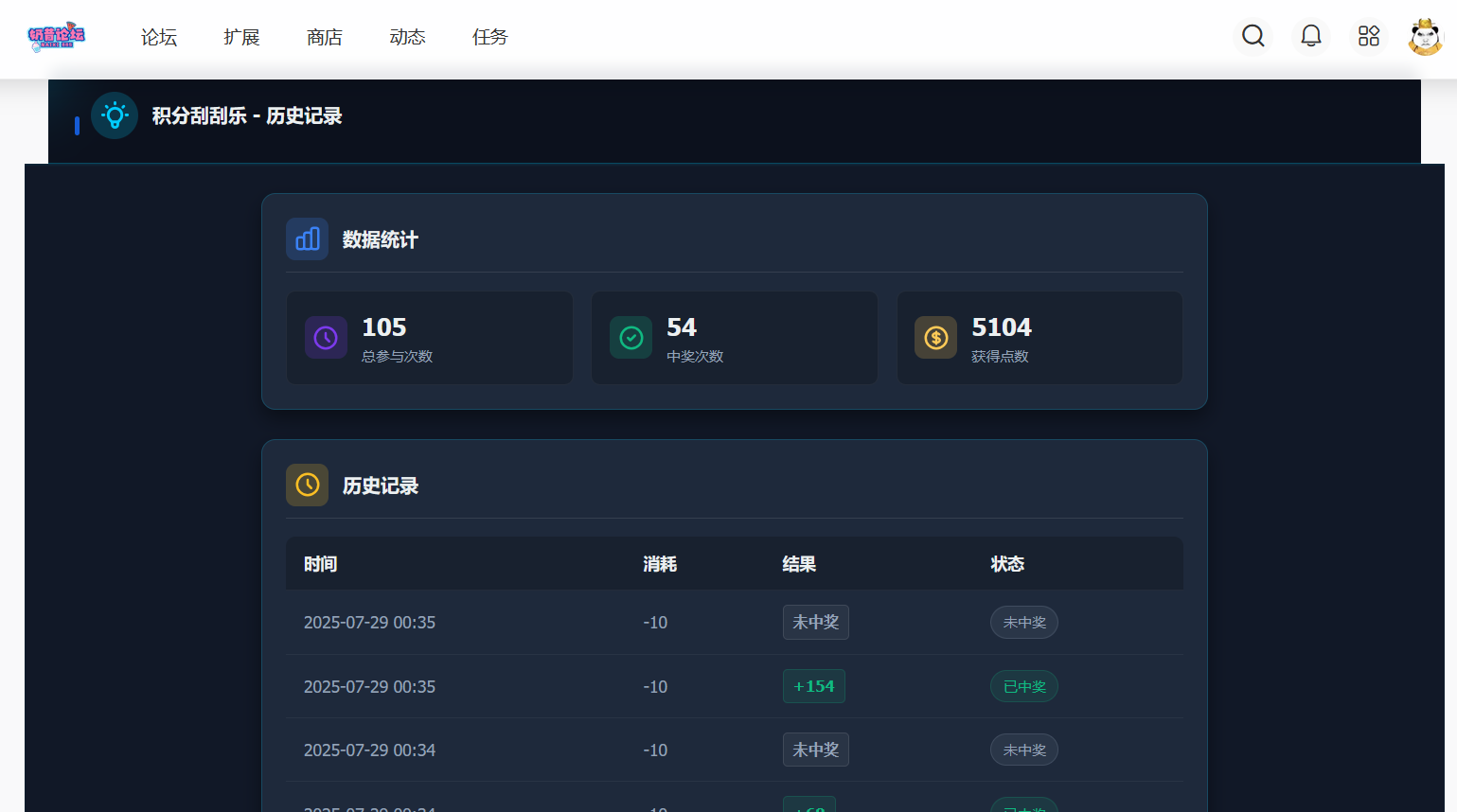Screen dimensions: 1457x812
Task: Go to the 商店 page
Action: (325, 37)
